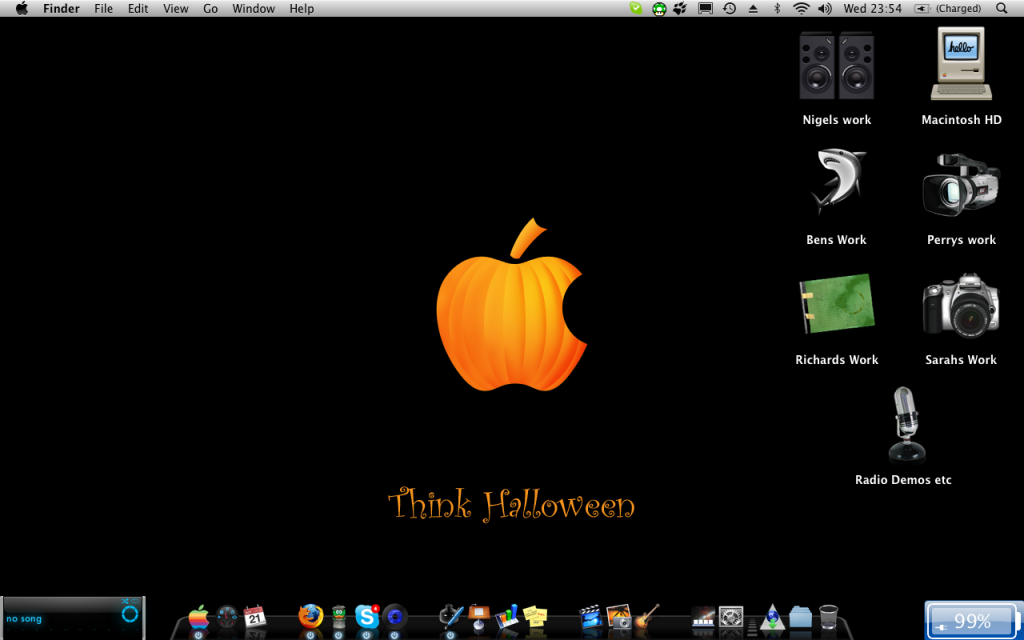This screenshot has height=640, width=1024.
Task: Open the File menu
Action: coord(103,8)
